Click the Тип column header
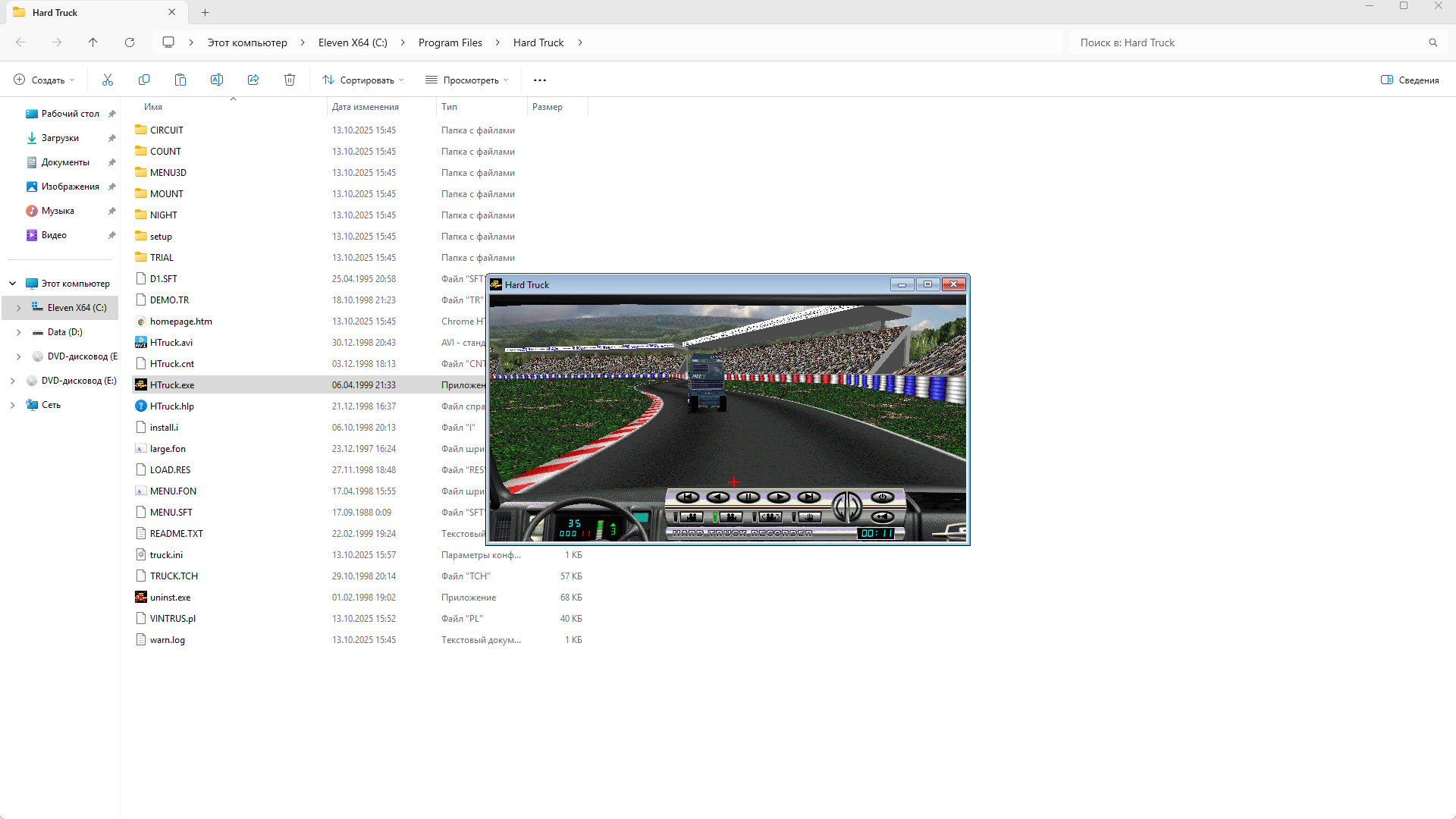 click(450, 107)
